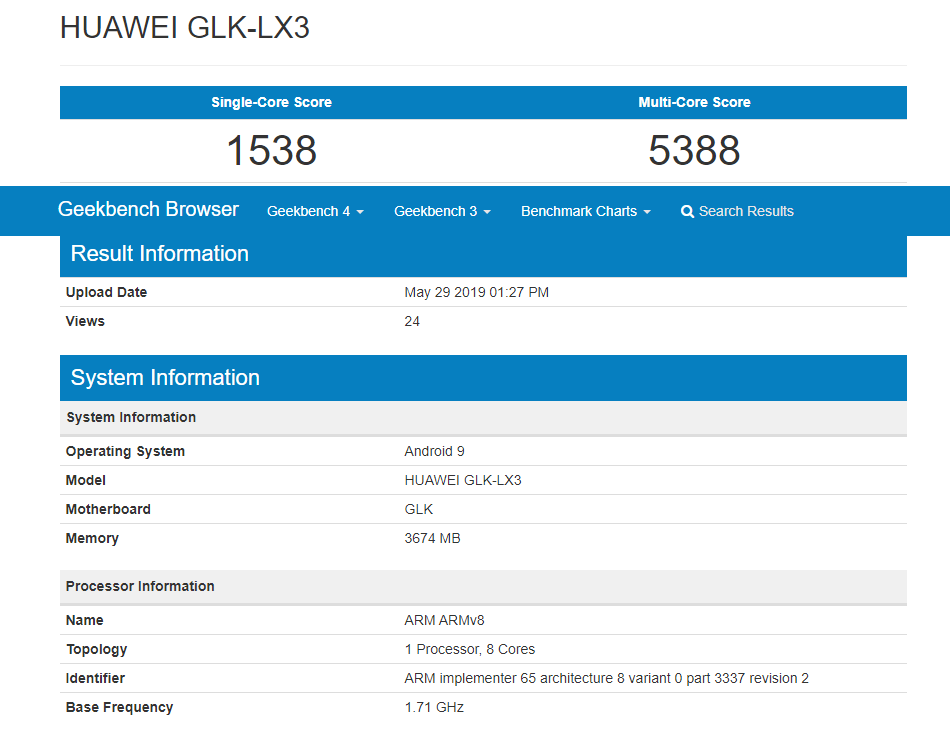Select the Motherboard label

tap(108, 510)
